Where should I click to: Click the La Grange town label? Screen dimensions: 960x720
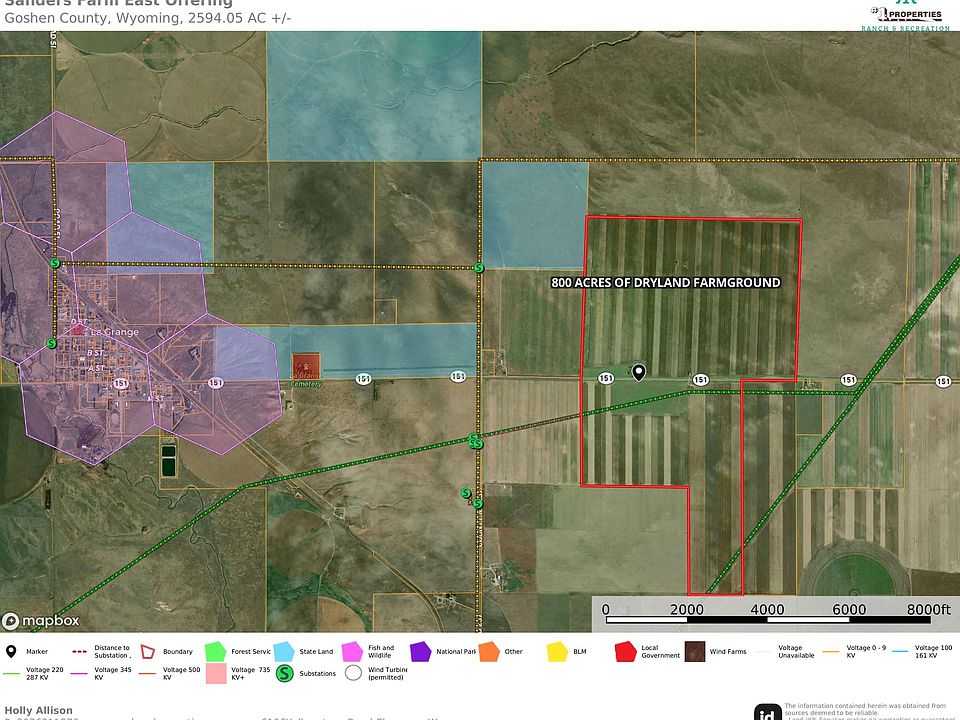point(114,332)
